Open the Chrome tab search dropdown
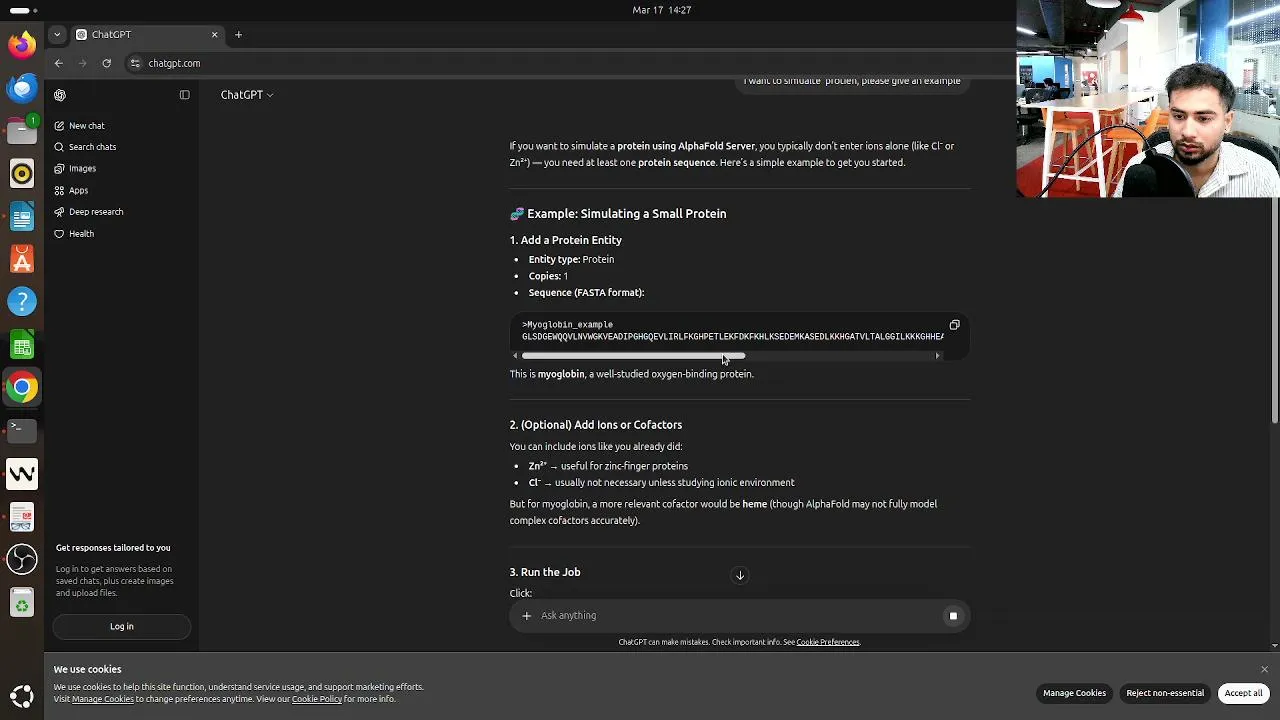1280x720 pixels. coord(57,35)
